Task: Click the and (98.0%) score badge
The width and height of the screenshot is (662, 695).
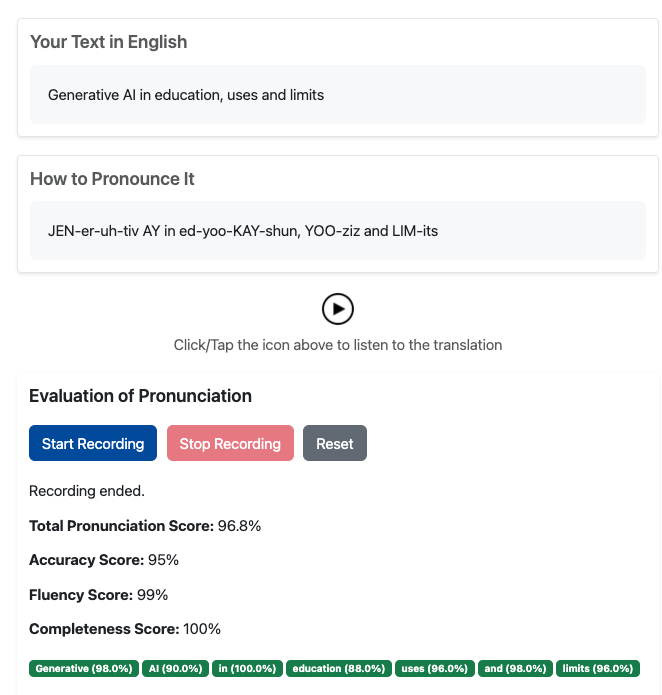Action: (x=515, y=669)
